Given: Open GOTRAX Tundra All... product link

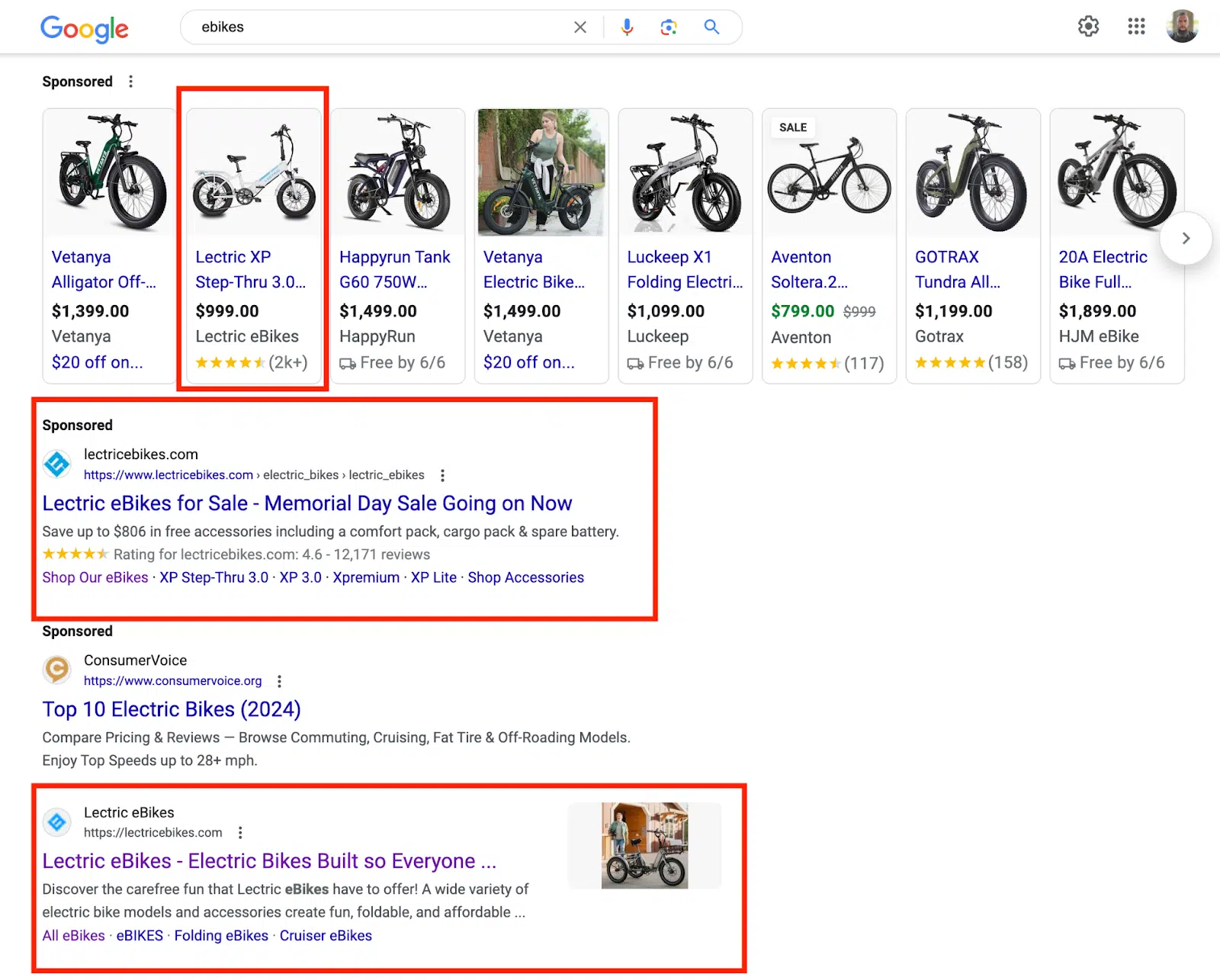Looking at the screenshot, I should [x=957, y=270].
